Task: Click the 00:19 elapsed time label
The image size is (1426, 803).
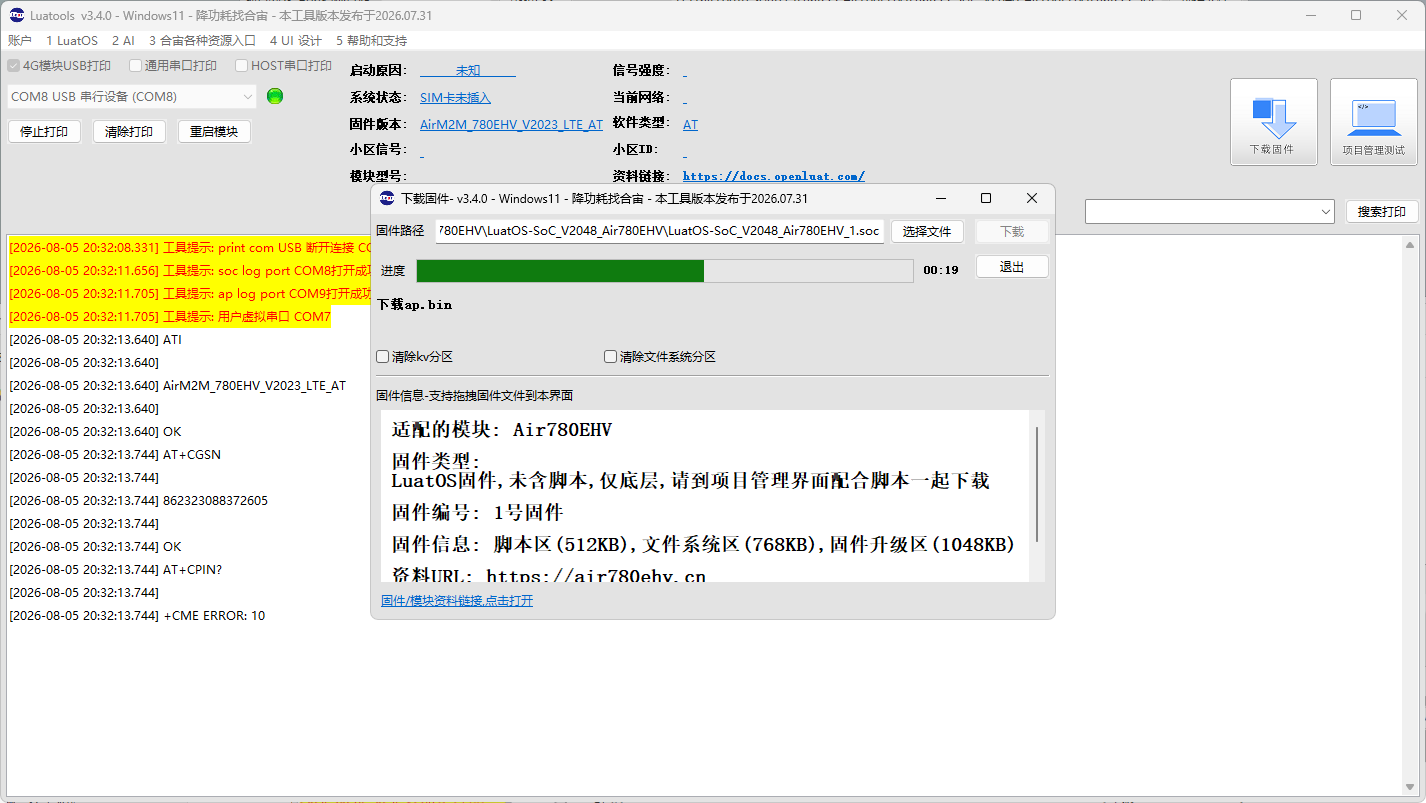Action: coord(941,270)
